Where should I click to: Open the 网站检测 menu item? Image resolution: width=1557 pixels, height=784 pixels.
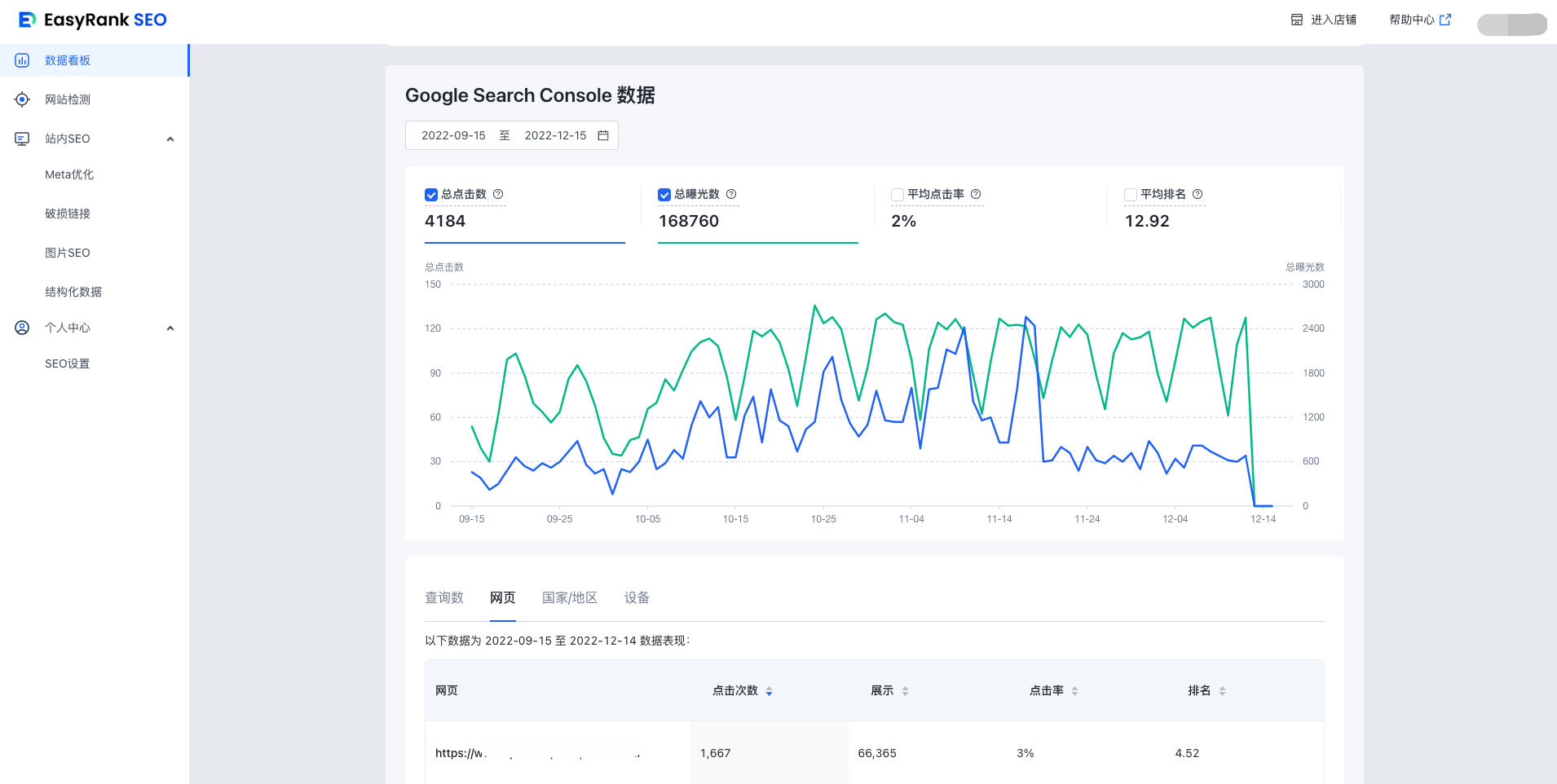[x=95, y=99]
